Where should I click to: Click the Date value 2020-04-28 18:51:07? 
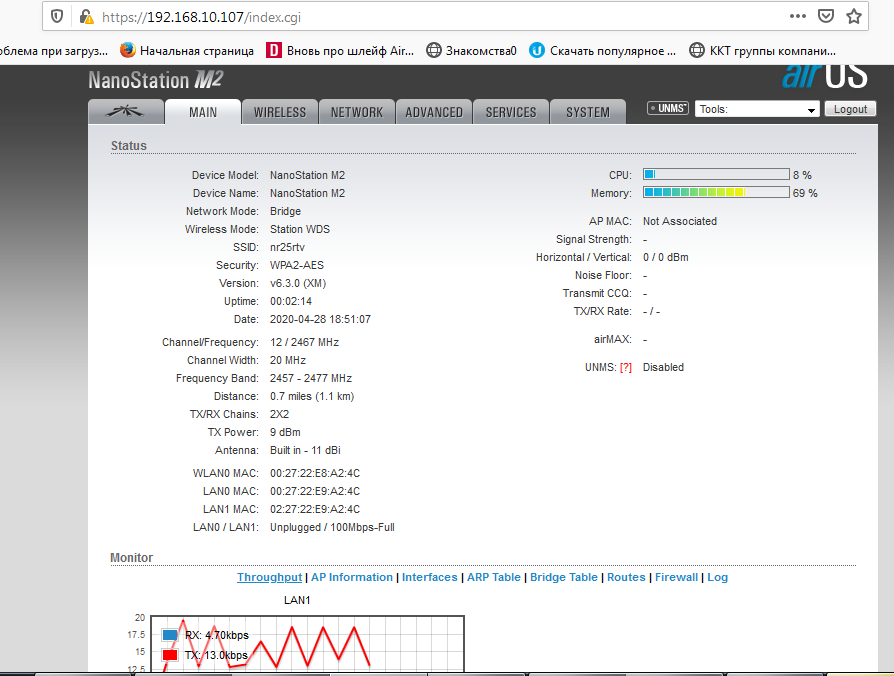(320, 319)
